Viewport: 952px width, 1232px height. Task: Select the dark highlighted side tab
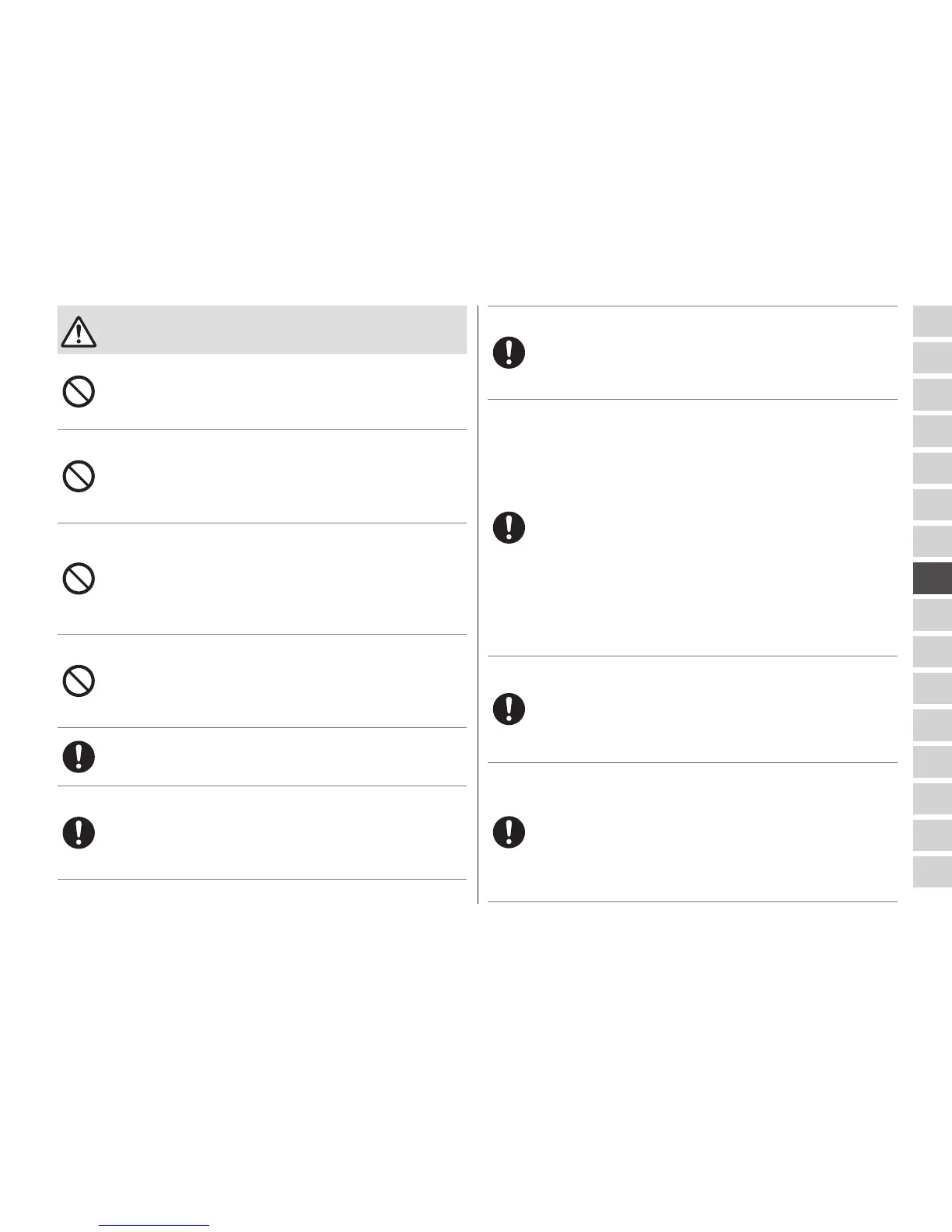click(x=932, y=579)
